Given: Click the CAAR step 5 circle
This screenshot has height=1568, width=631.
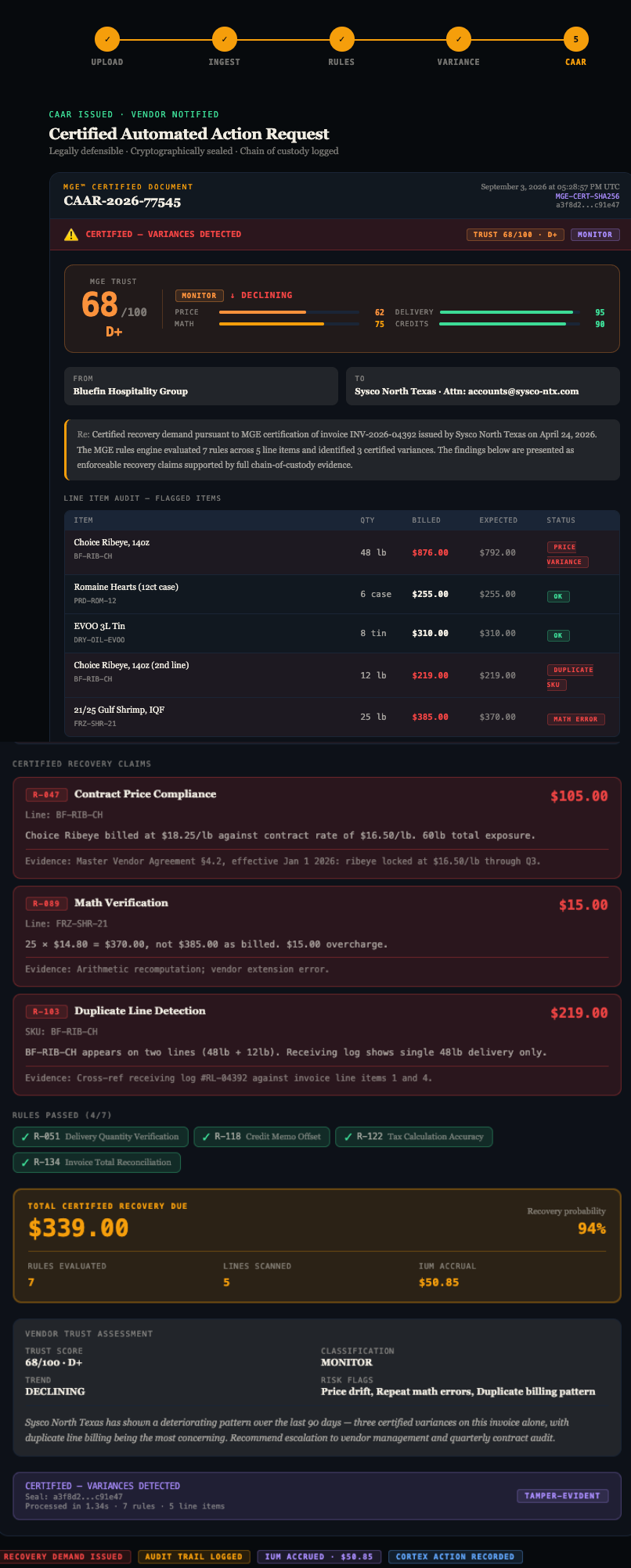Looking at the screenshot, I should (x=576, y=38).
